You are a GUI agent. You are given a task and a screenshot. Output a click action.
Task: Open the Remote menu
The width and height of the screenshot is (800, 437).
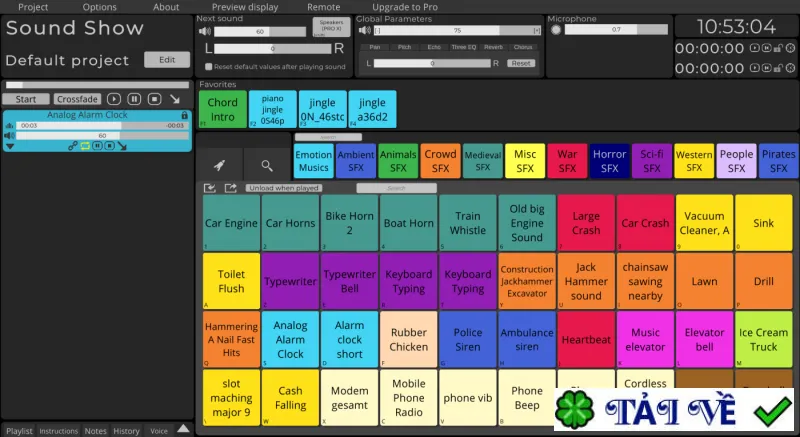click(x=323, y=7)
